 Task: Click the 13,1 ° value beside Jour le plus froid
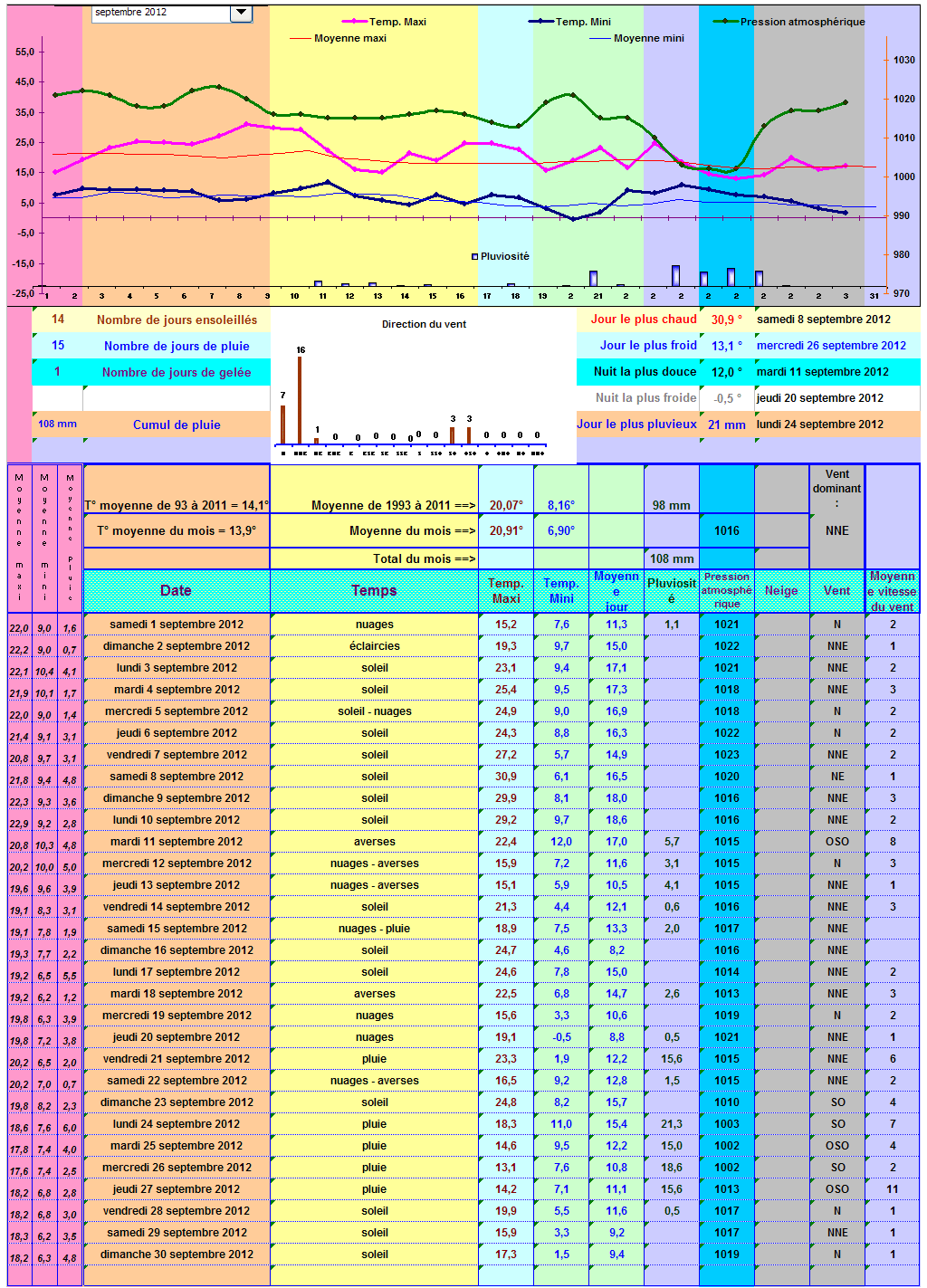point(726,346)
